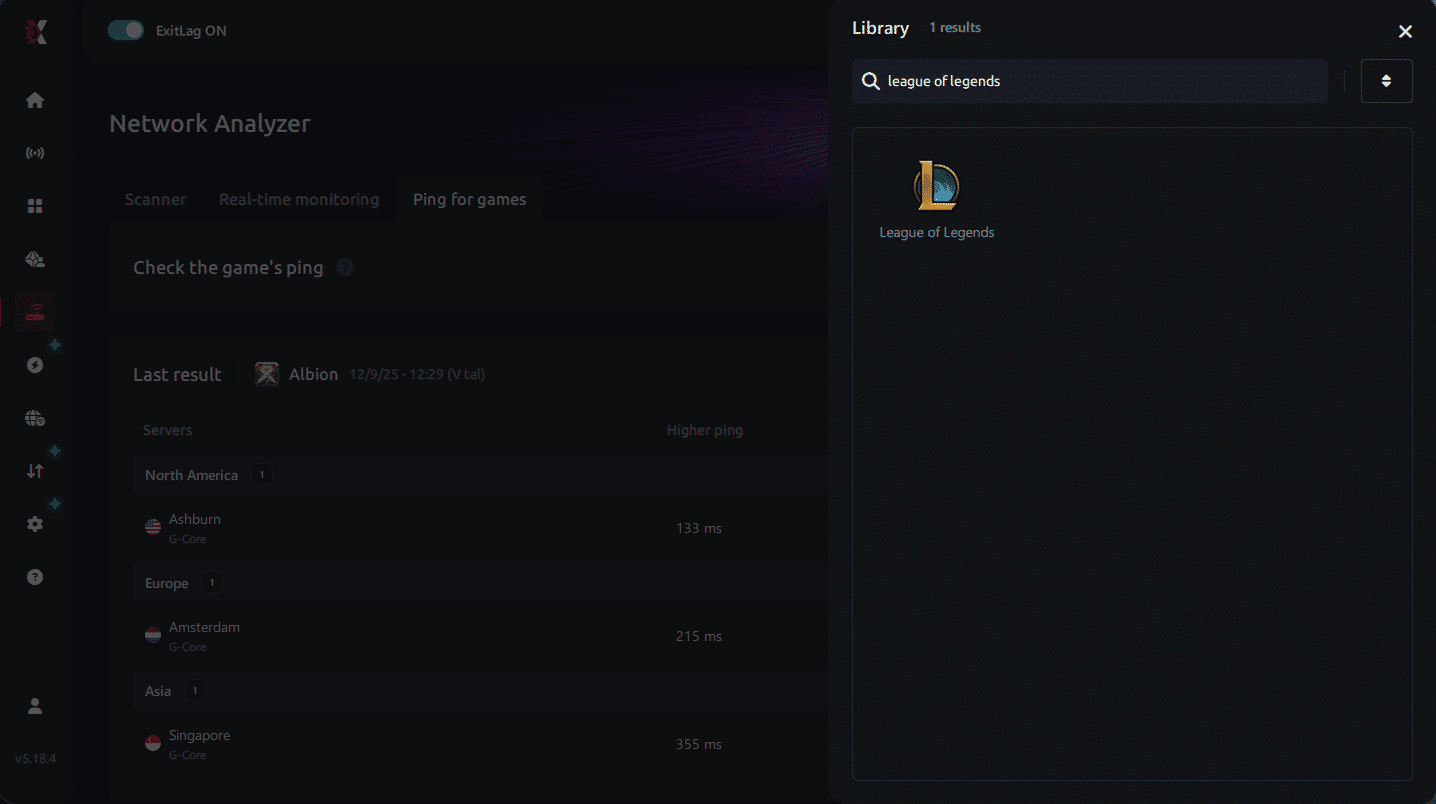Open the broadcast signal sidebar icon
This screenshot has width=1436, height=804.
tap(35, 153)
